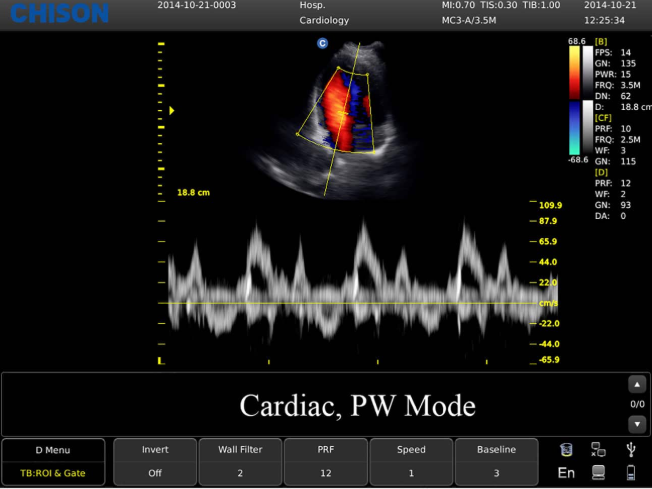Select TB:ROI & Gate option

click(x=55, y=472)
